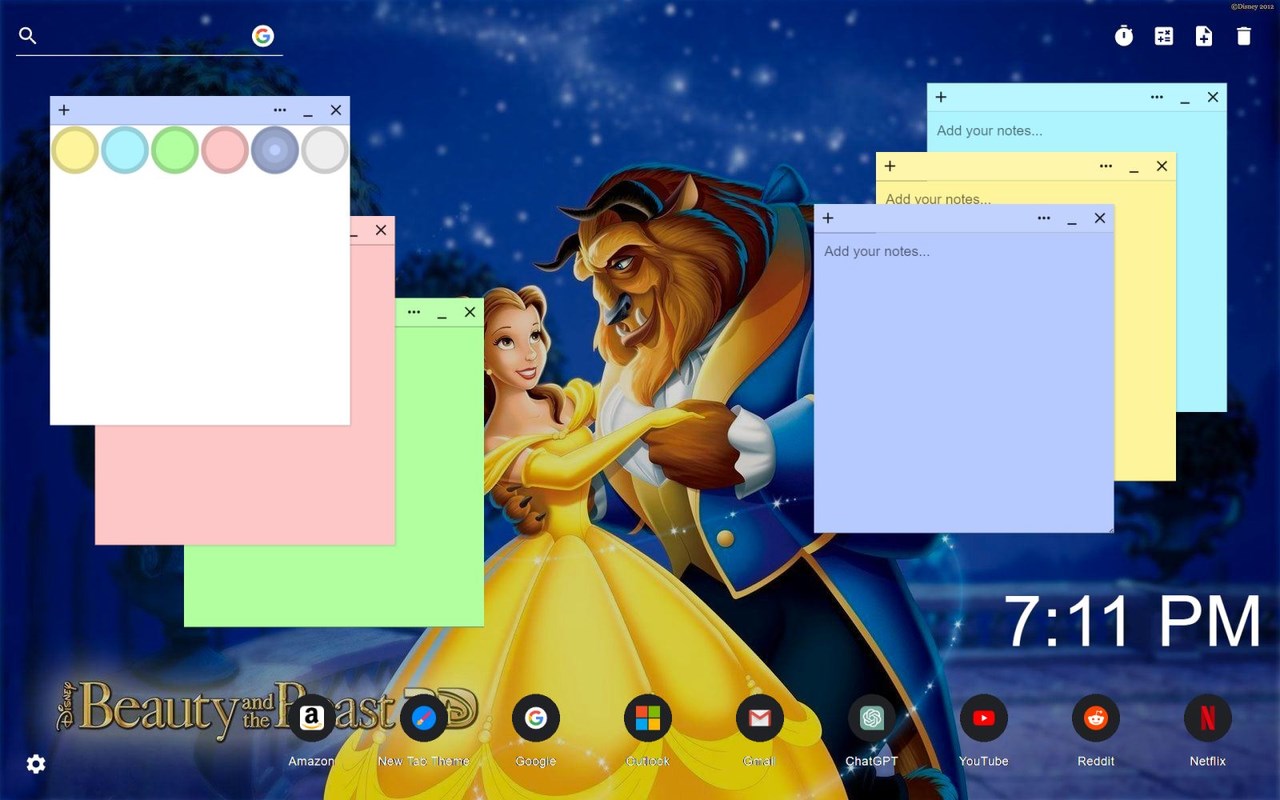This screenshot has height=800, width=1280.
Task: Minimize the green sticky note
Action: click(442, 313)
